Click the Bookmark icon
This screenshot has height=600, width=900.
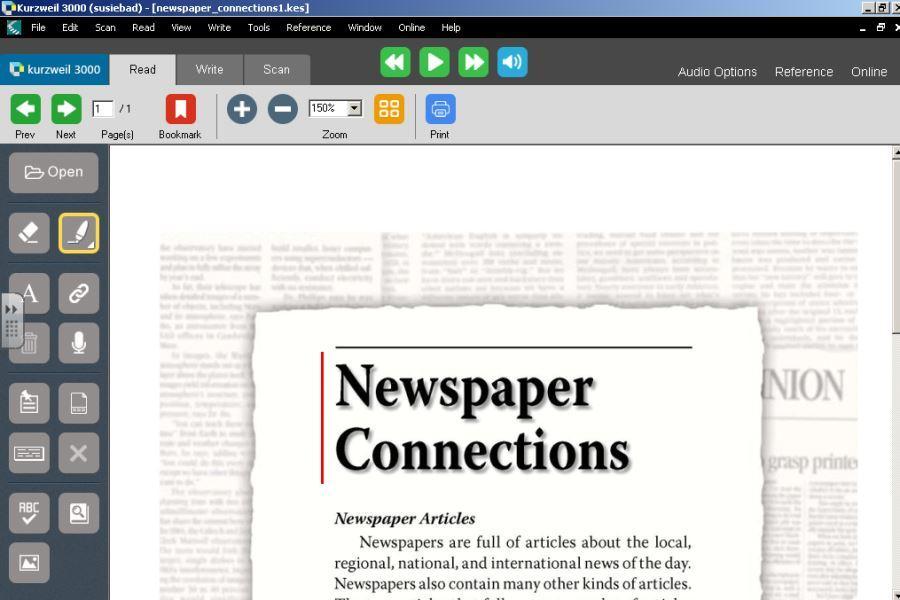[180, 109]
